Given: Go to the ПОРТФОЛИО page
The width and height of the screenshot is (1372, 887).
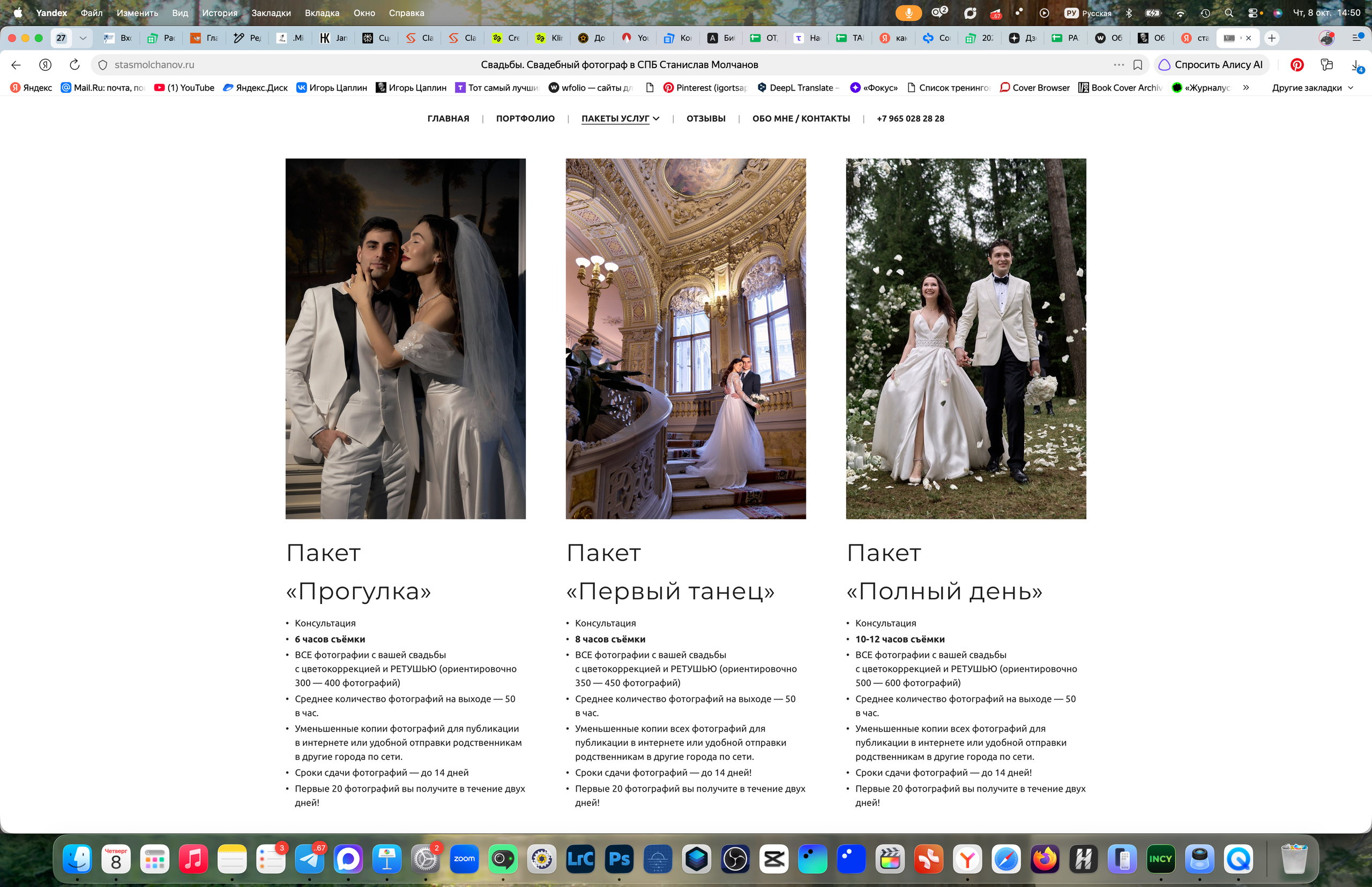Looking at the screenshot, I should coord(525,118).
